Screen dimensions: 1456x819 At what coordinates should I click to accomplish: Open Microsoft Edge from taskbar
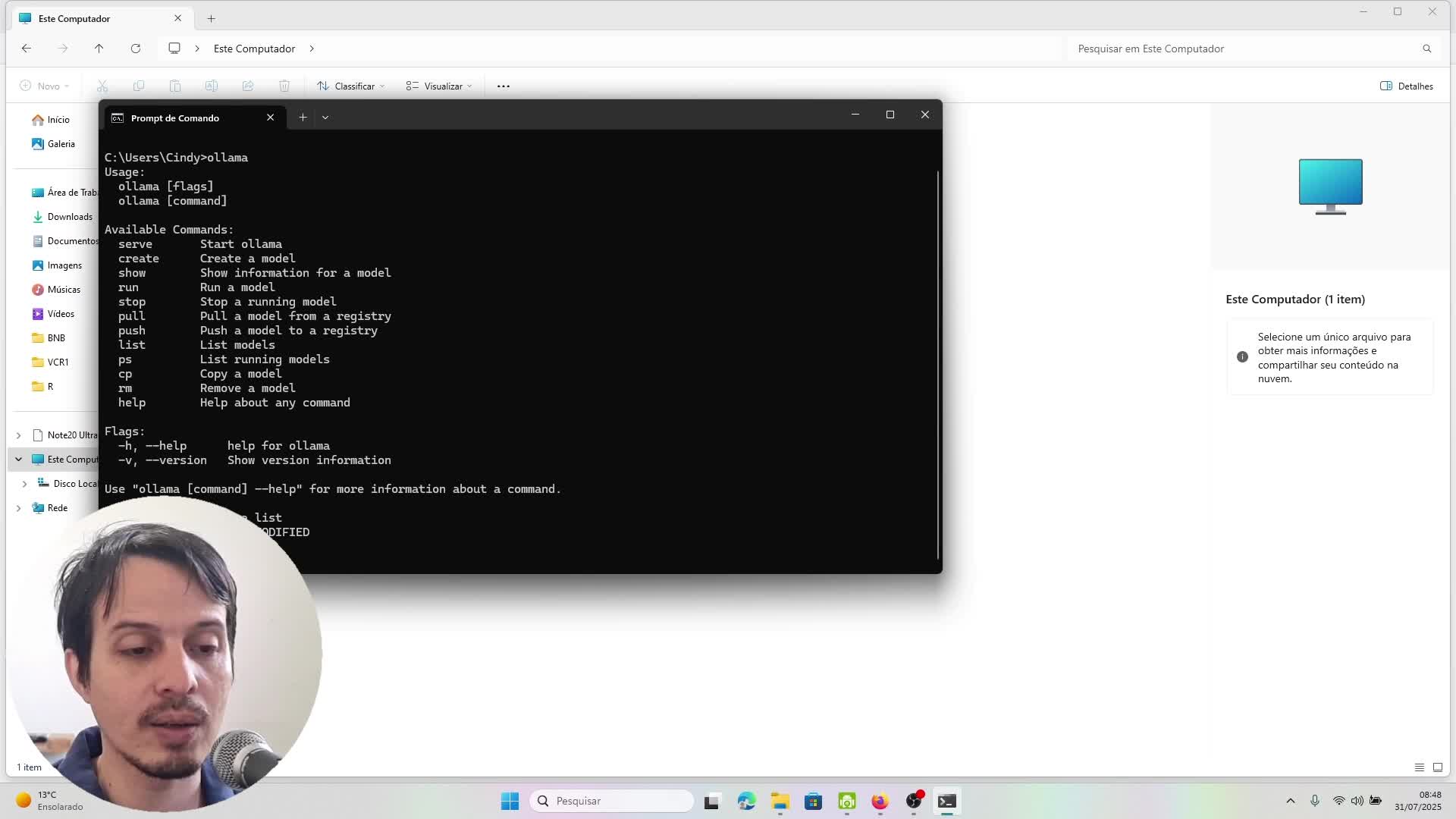click(x=746, y=801)
